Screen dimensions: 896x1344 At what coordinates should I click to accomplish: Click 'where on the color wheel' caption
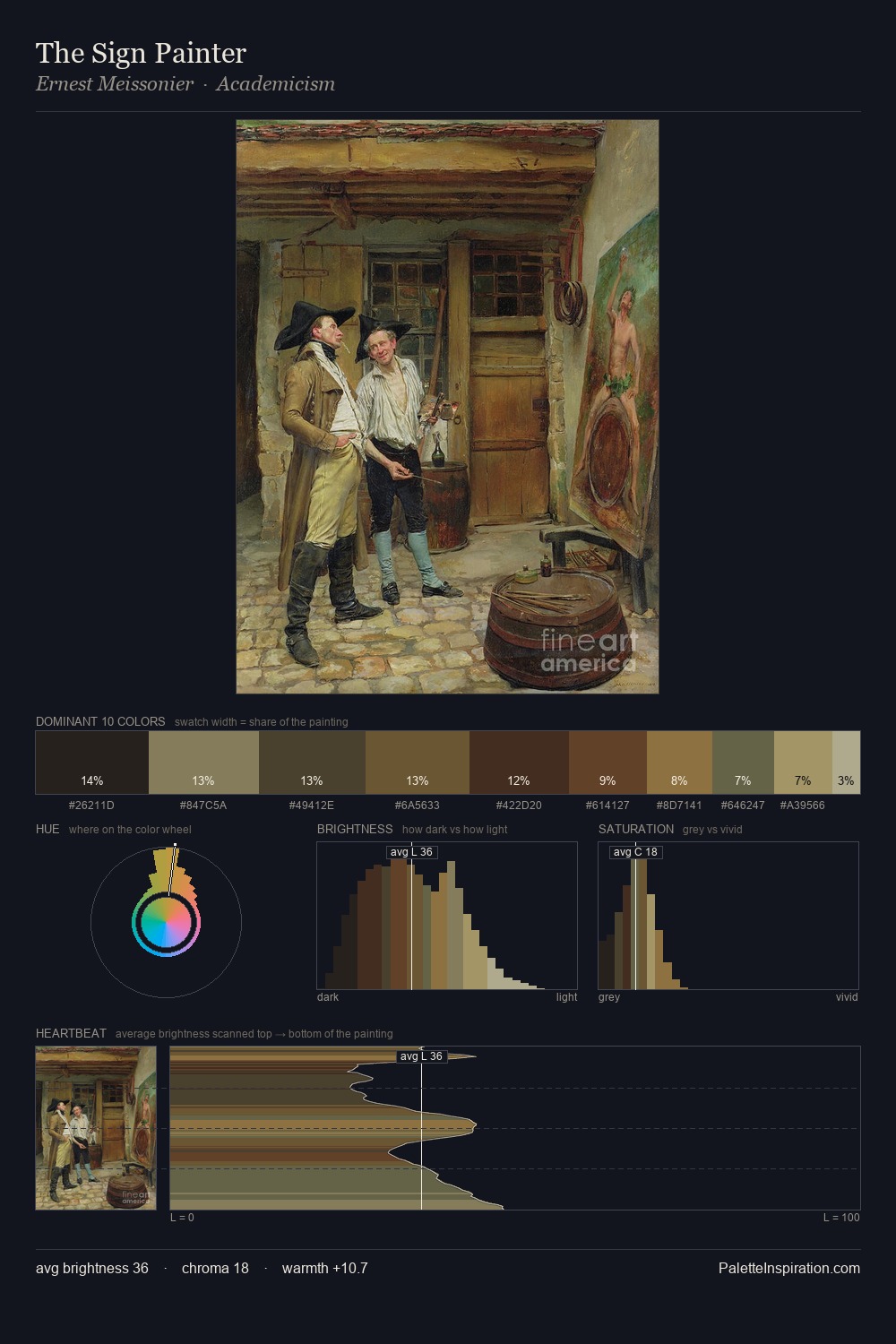(130, 830)
